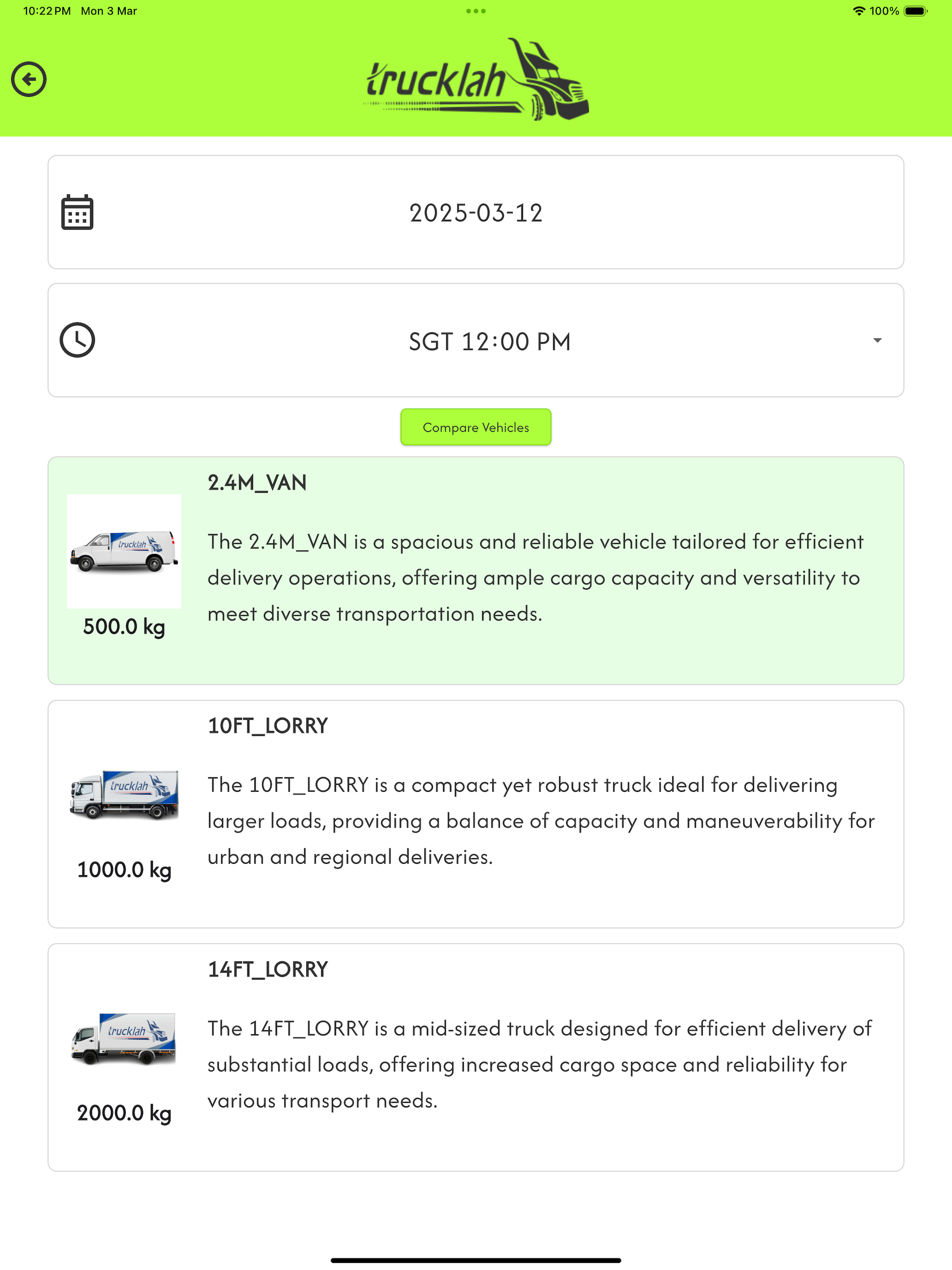
Task: Tap the 10FT_LORRY title text
Action: pyautogui.click(x=268, y=726)
